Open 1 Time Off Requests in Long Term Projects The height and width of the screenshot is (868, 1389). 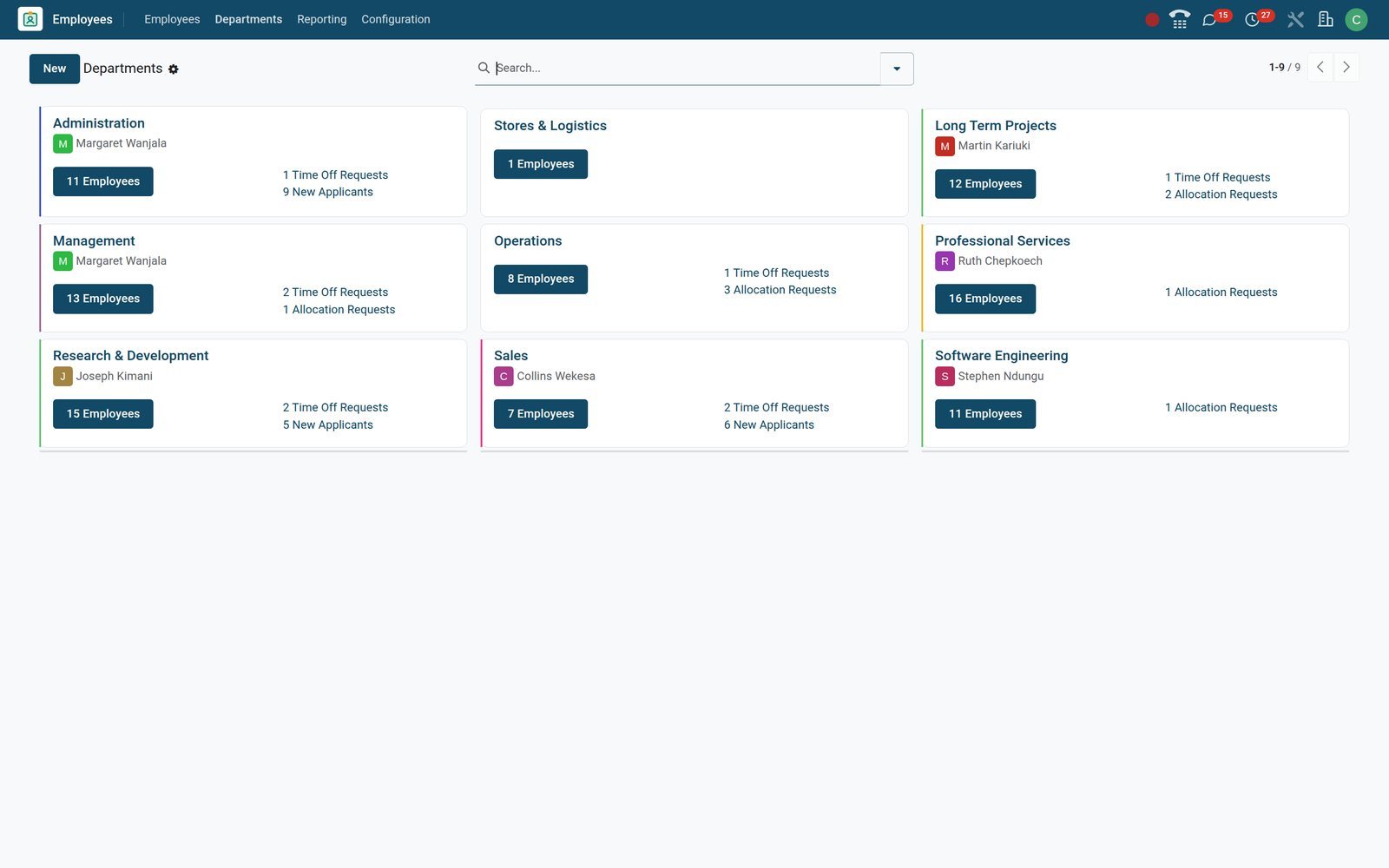coord(1217,177)
